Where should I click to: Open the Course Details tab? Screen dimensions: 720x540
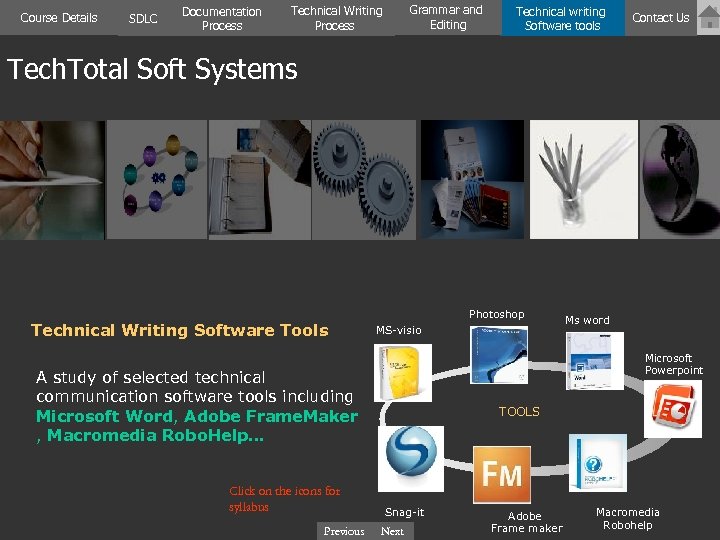(x=59, y=17)
